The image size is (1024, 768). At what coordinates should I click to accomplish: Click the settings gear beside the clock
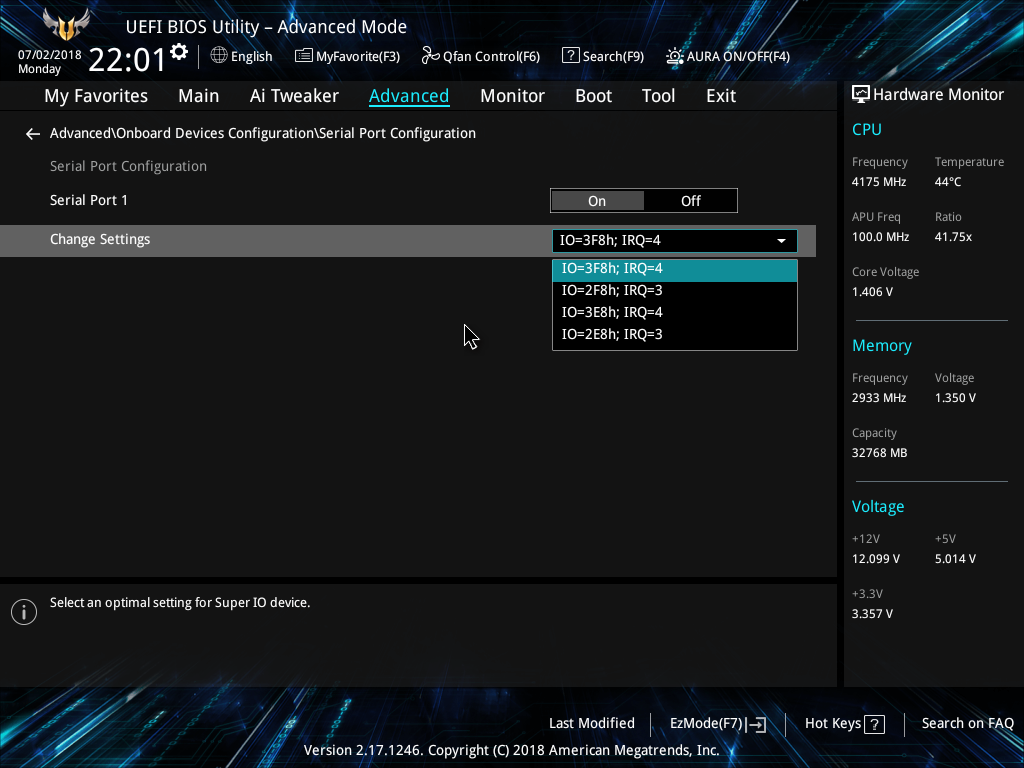(x=179, y=52)
